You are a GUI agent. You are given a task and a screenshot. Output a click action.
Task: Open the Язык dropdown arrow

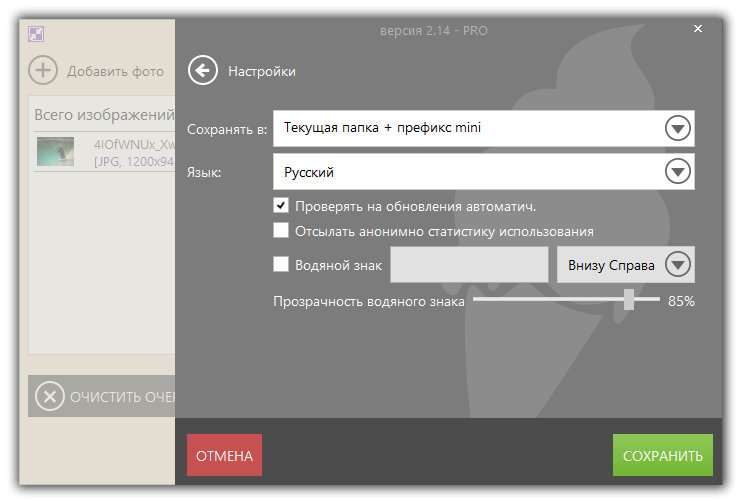point(678,171)
